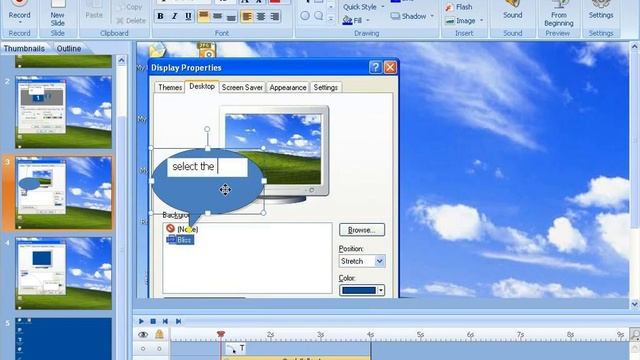Image resolution: width=640 pixels, height=360 pixels.
Task: Open the Themes tab in Display Properties
Action: 170,87
